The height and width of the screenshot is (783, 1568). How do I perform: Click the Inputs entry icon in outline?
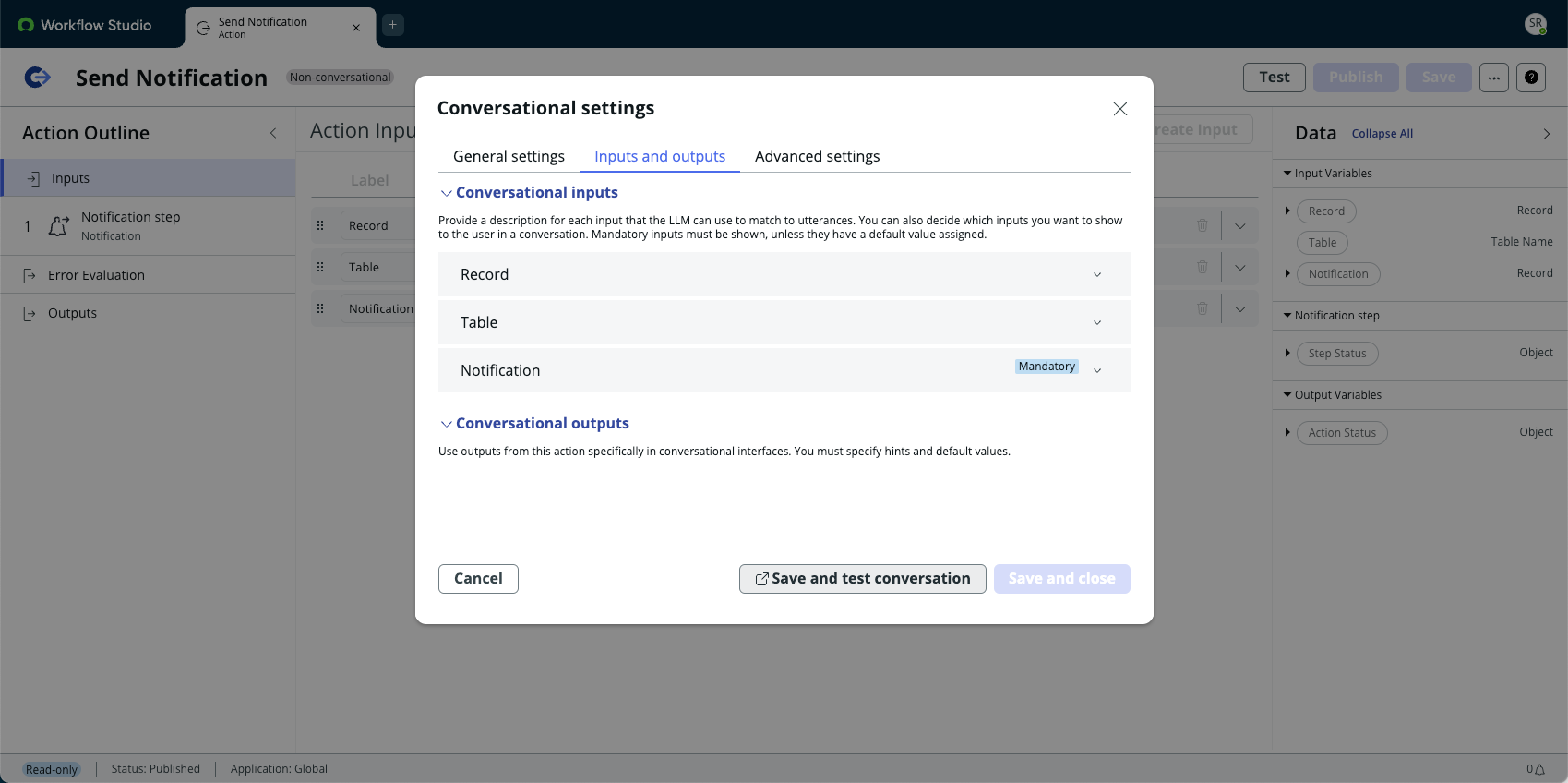(x=33, y=178)
